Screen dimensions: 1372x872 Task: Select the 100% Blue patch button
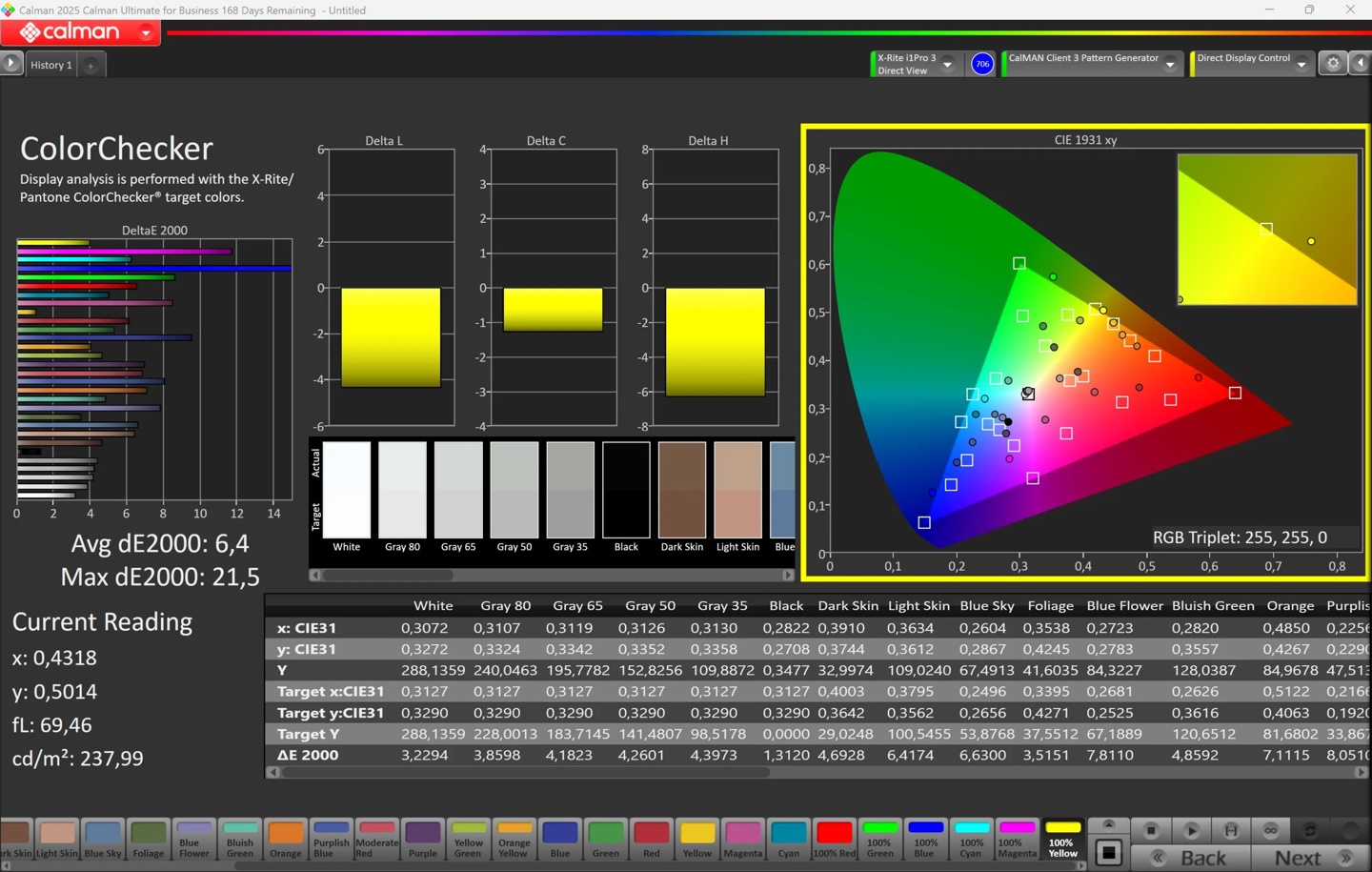click(926, 839)
